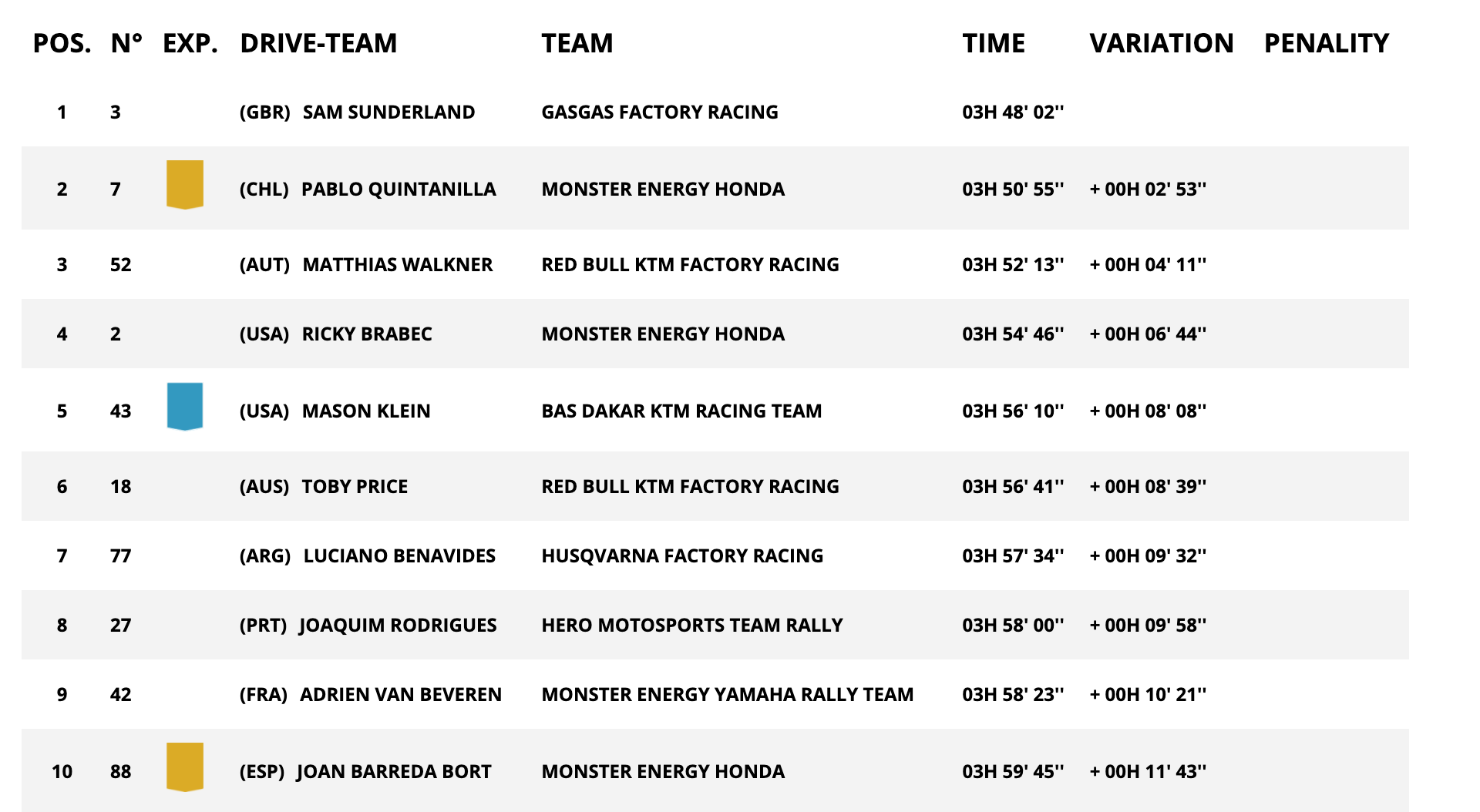
Task: Open Ricky Brabec's entry
Action: pos(367,334)
